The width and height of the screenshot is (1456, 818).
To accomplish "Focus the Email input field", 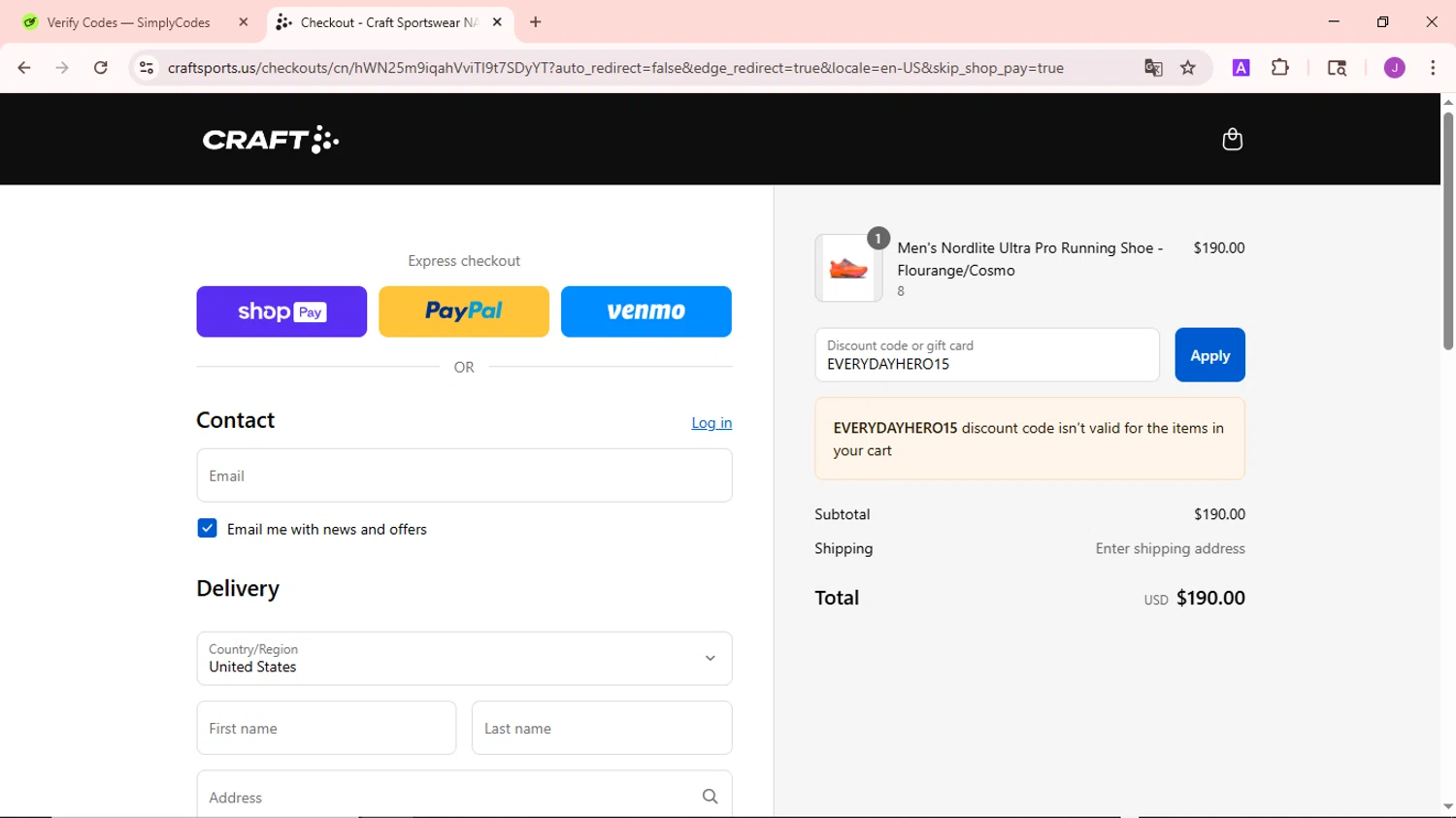I will click(464, 475).
